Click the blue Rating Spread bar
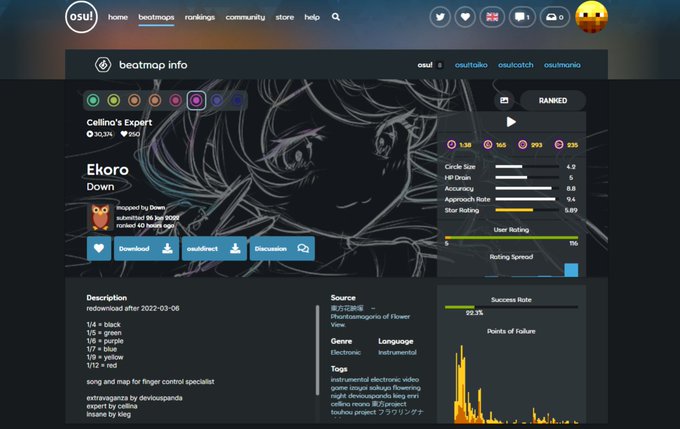 click(x=571, y=270)
